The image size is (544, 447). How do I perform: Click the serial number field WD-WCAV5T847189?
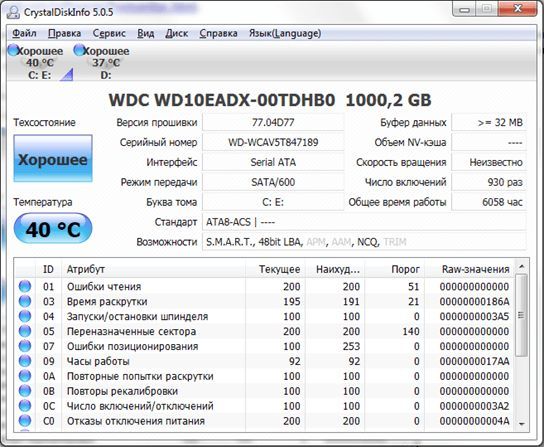point(273,142)
